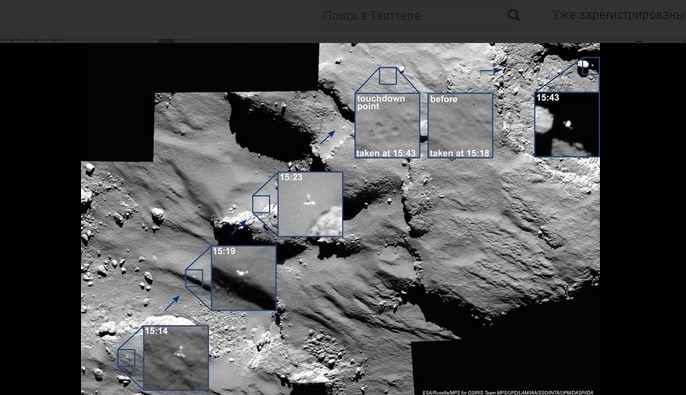Screen dimensions: 686x395
Task: Click the blue arrow left of touchdown point inset
Action: (327, 137)
